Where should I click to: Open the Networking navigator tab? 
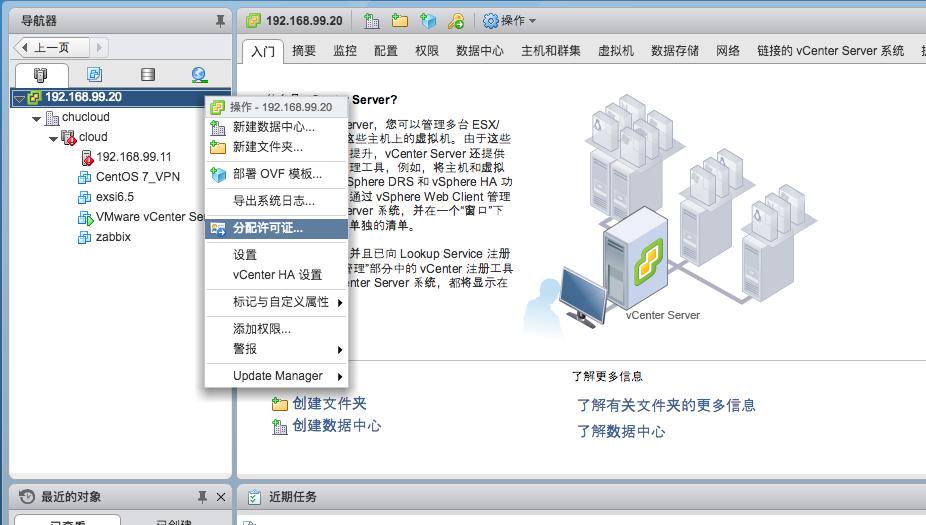coord(199,74)
